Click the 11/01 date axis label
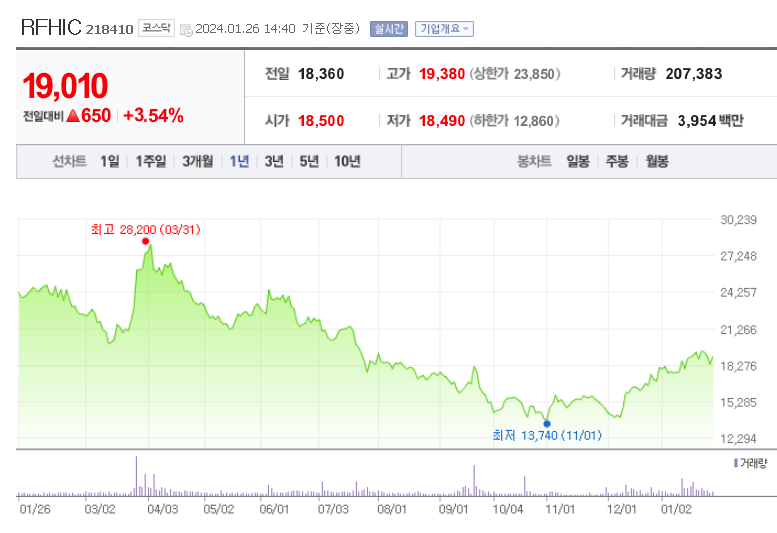This screenshot has height=533, width=777. tap(560, 509)
